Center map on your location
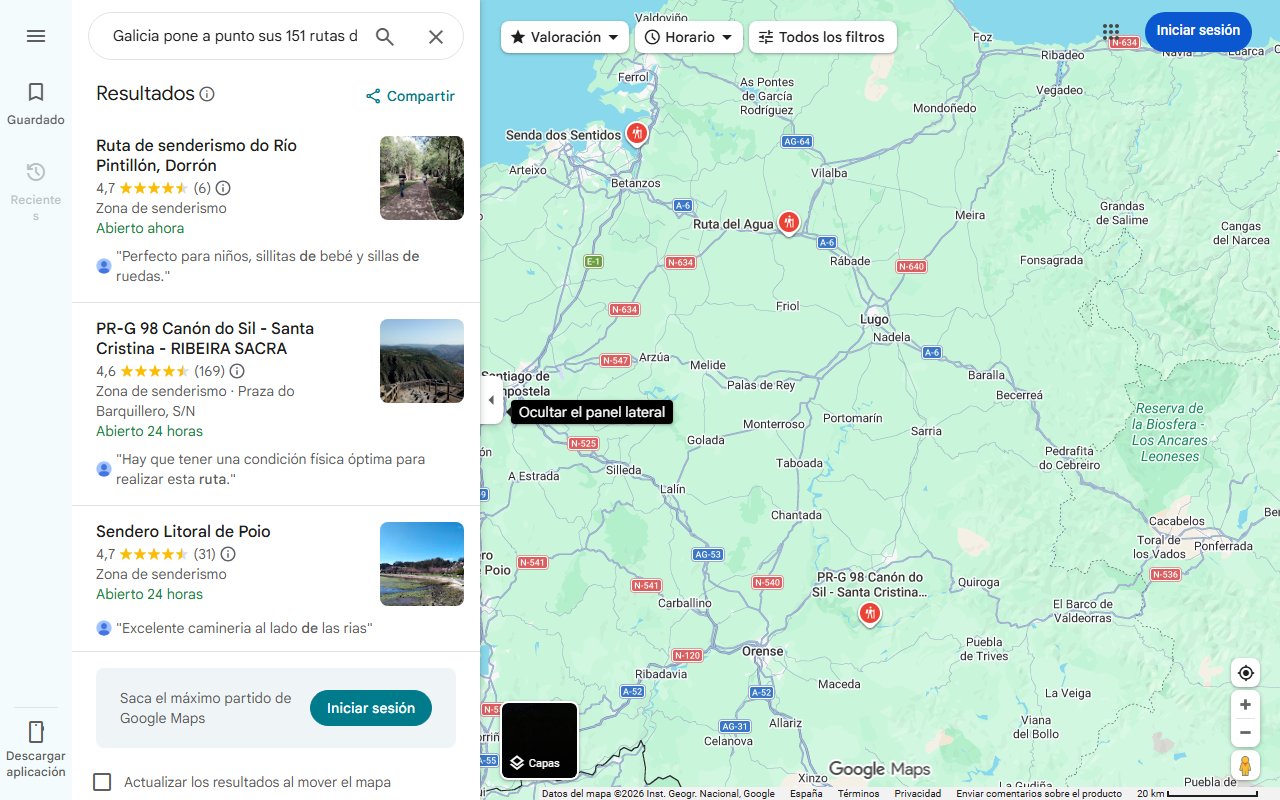Viewport: 1280px width, 800px height. [1245, 673]
